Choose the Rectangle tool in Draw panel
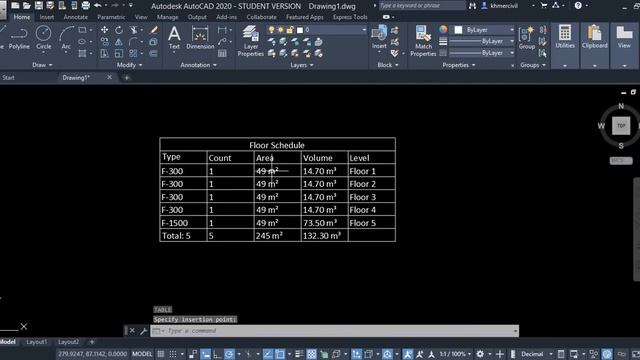640x360 pixels. coord(82,30)
